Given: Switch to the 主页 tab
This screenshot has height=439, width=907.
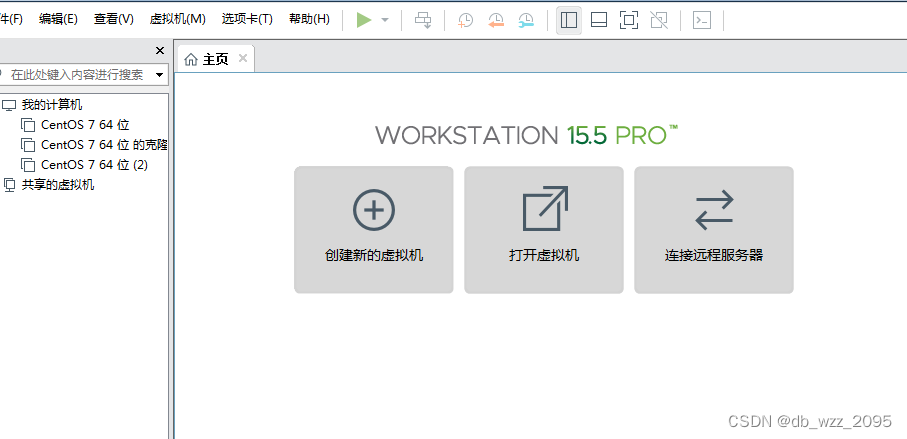Looking at the screenshot, I should [x=215, y=59].
